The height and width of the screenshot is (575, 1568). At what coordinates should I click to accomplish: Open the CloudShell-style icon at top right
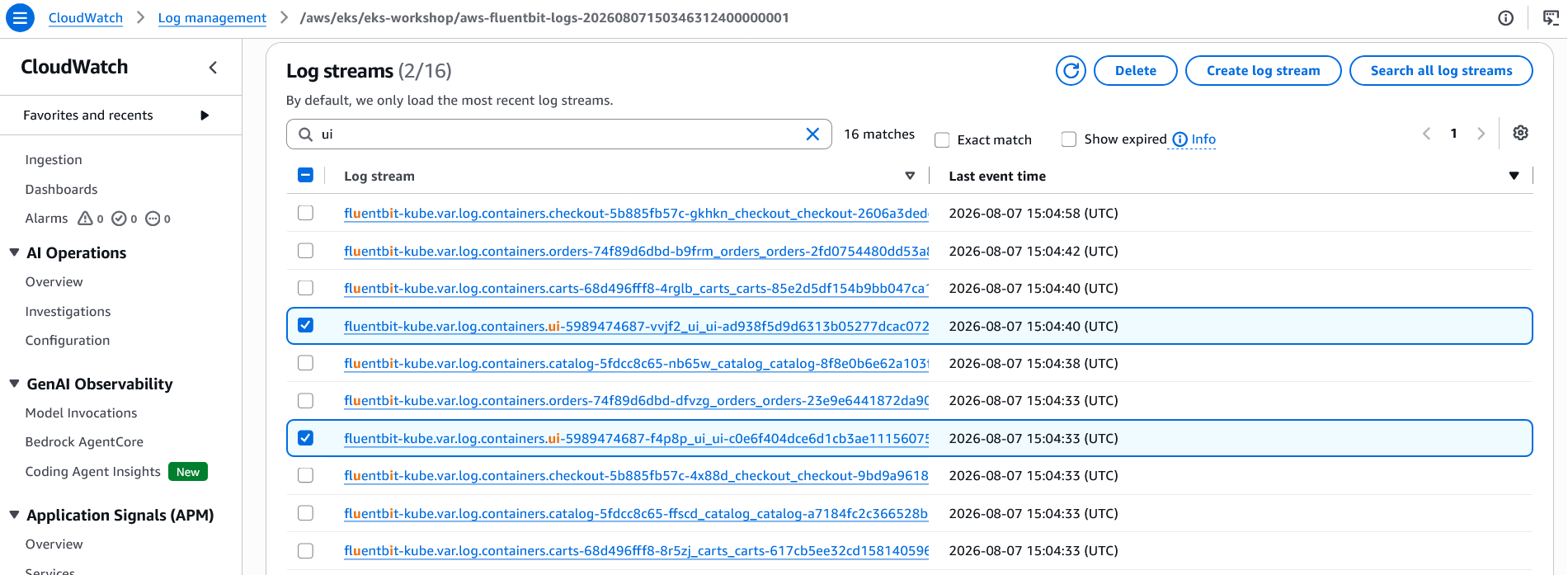[1551, 18]
